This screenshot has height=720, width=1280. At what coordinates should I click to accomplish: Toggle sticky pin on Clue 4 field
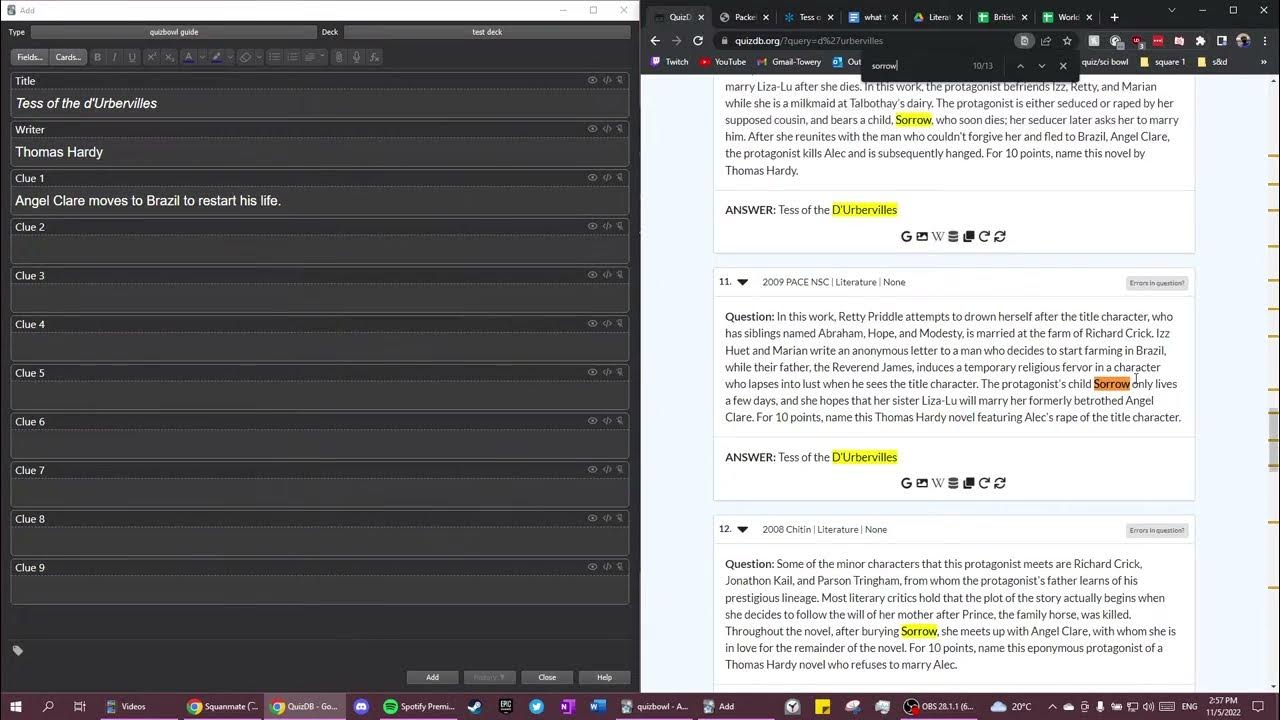[620, 323]
